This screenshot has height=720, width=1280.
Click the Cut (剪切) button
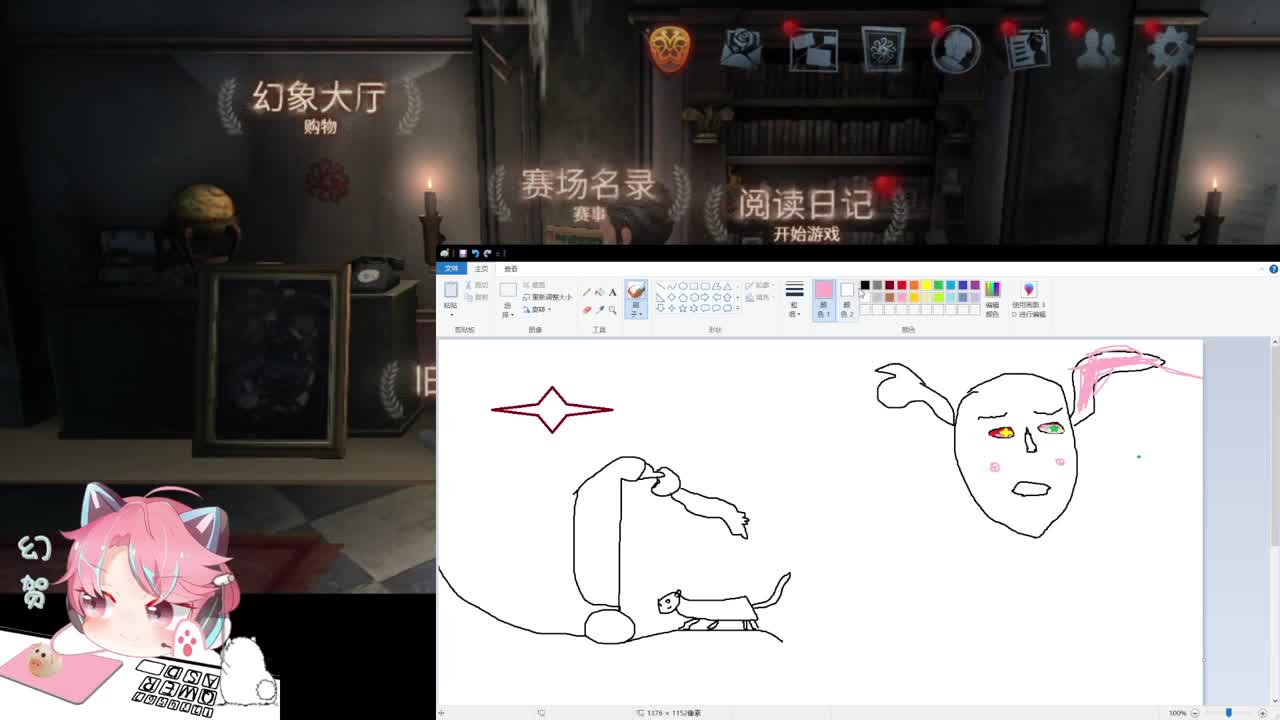point(478,285)
